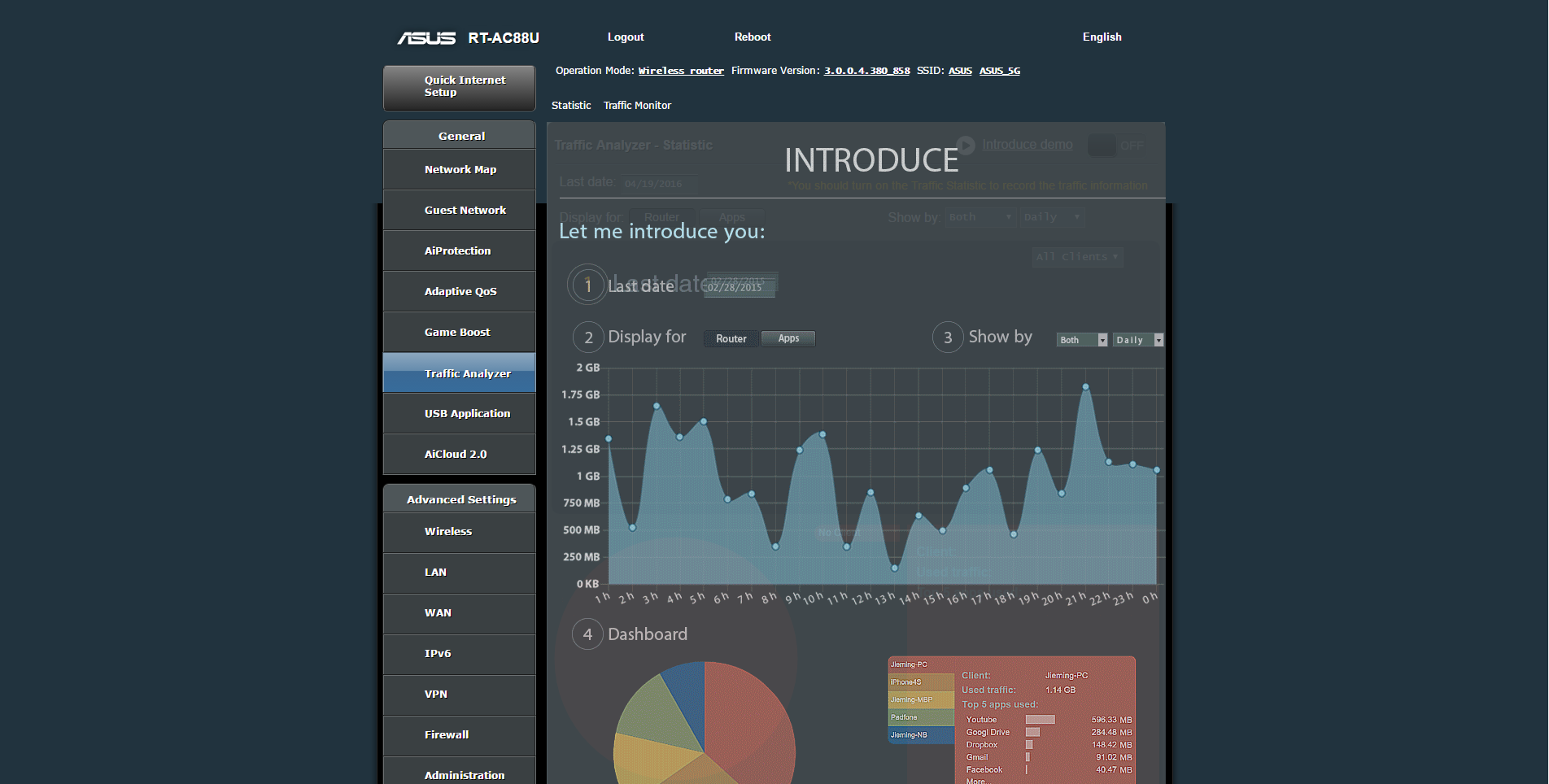Open Wireless under Advanced Settings
Screen dimensions: 1549x784
click(x=460, y=532)
